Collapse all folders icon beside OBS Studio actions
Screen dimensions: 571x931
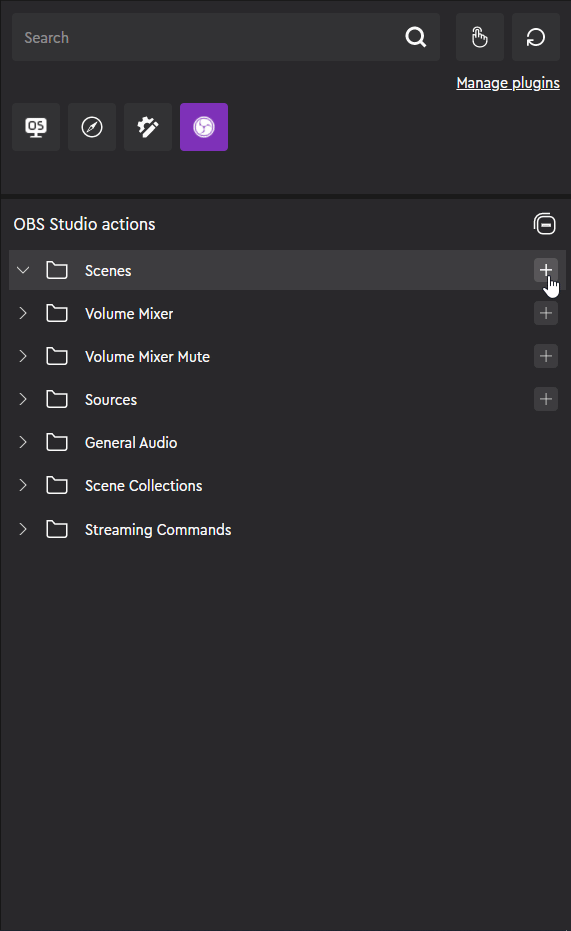[x=544, y=224]
